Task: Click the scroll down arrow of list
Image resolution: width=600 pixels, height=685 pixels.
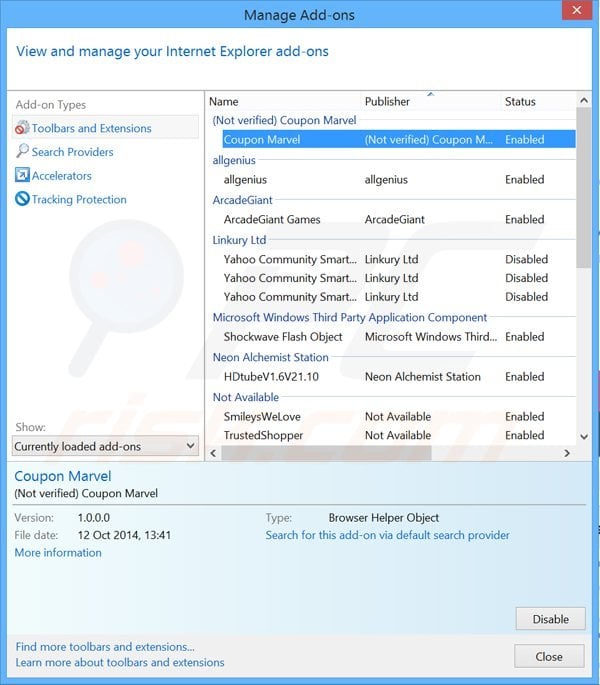Action: click(x=583, y=436)
